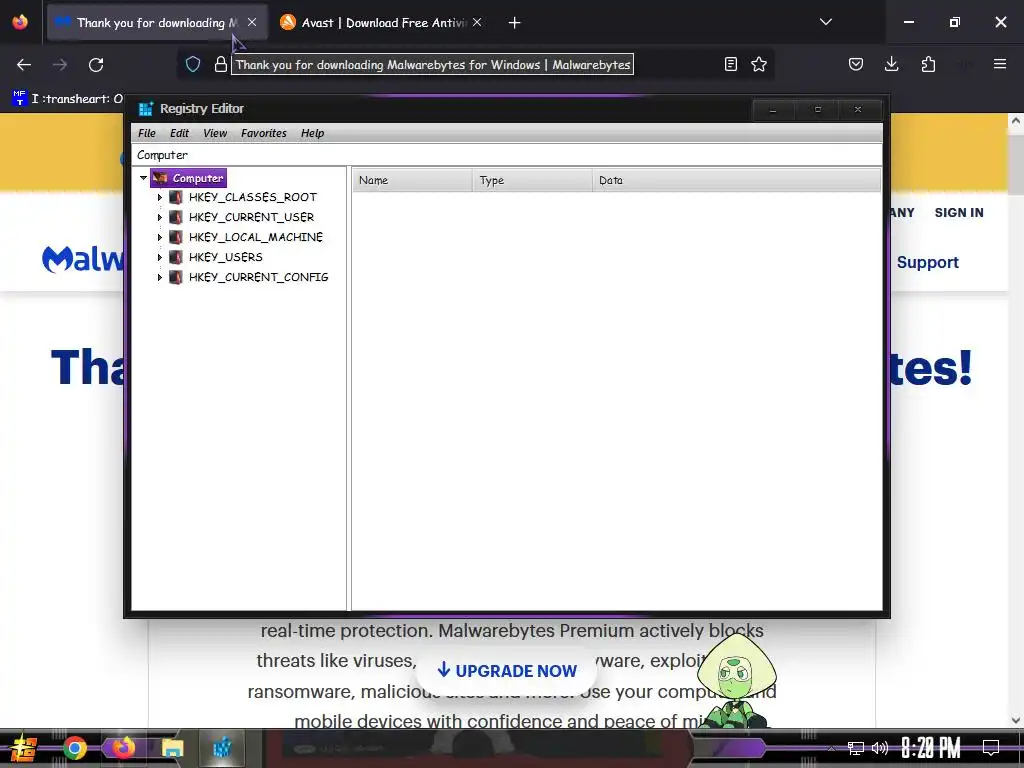The image size is (1024, 768).
Task: Open Chrome from the taskbar
Action: pyautogui.click(x=74, y=748)
